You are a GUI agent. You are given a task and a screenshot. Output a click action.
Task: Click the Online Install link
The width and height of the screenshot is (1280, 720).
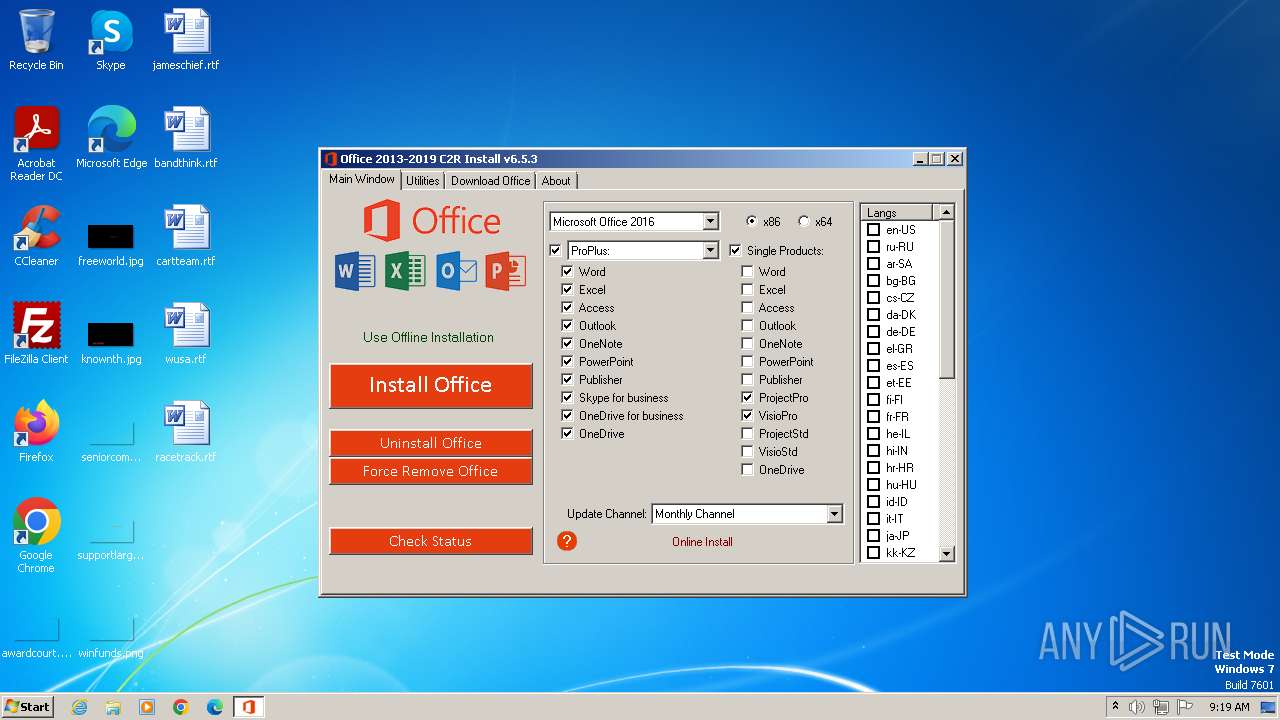pyautogui.click(x=702, y=541)
